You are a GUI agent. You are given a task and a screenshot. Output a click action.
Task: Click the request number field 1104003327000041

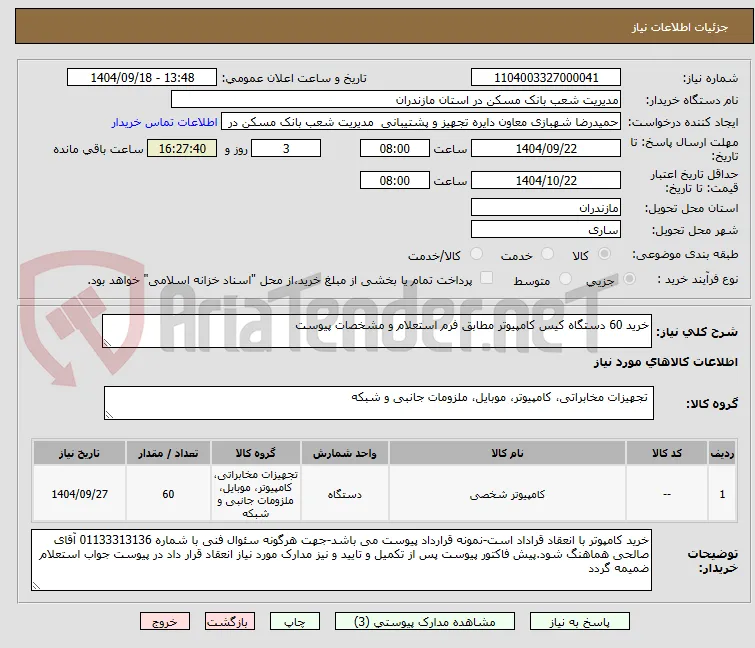(546, 78)
